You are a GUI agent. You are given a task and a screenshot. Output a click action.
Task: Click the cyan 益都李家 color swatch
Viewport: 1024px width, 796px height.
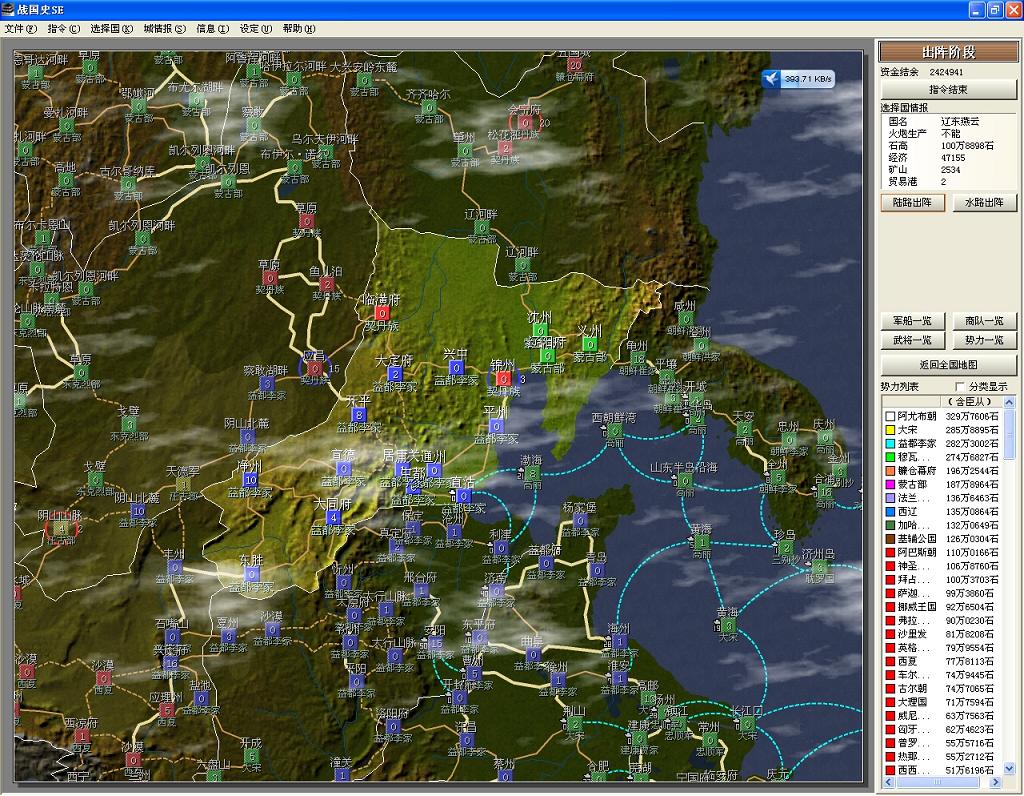[889, 443]
